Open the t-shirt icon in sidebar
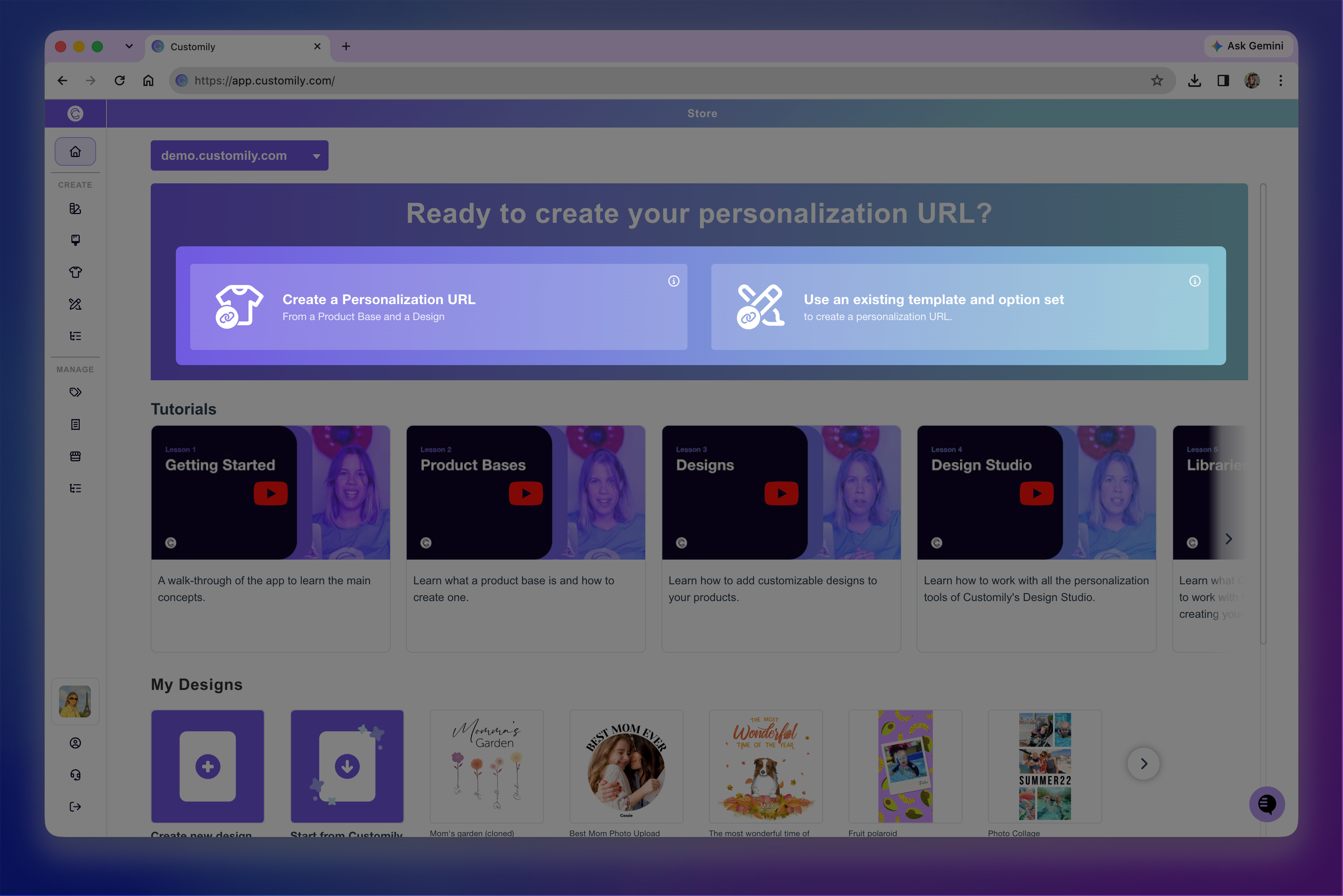 click(75, 272)
